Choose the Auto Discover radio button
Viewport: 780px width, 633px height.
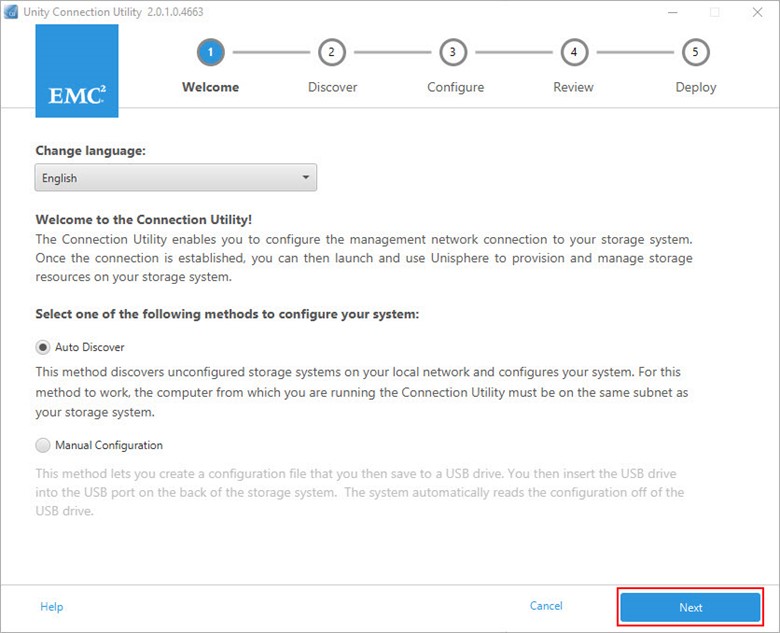click(43, 347)
